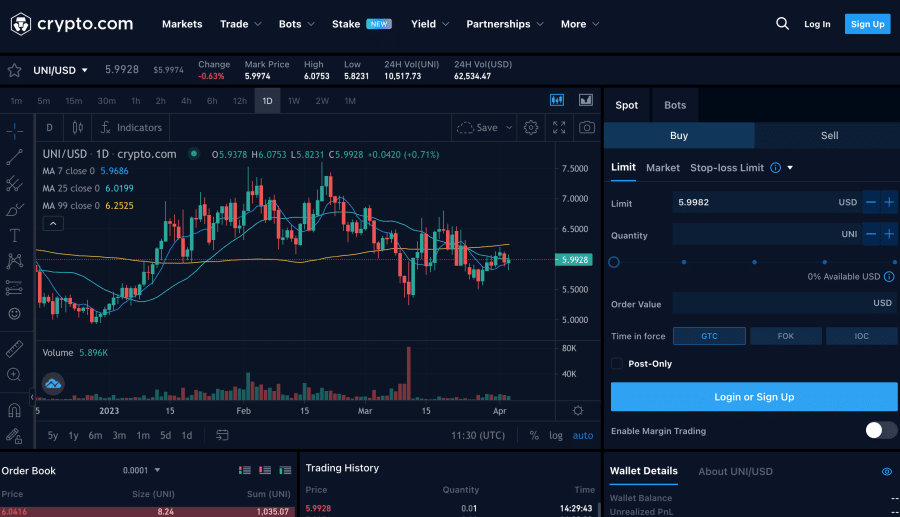Open the Indicators panel
The image size is (900, 517).
(131, 127)
